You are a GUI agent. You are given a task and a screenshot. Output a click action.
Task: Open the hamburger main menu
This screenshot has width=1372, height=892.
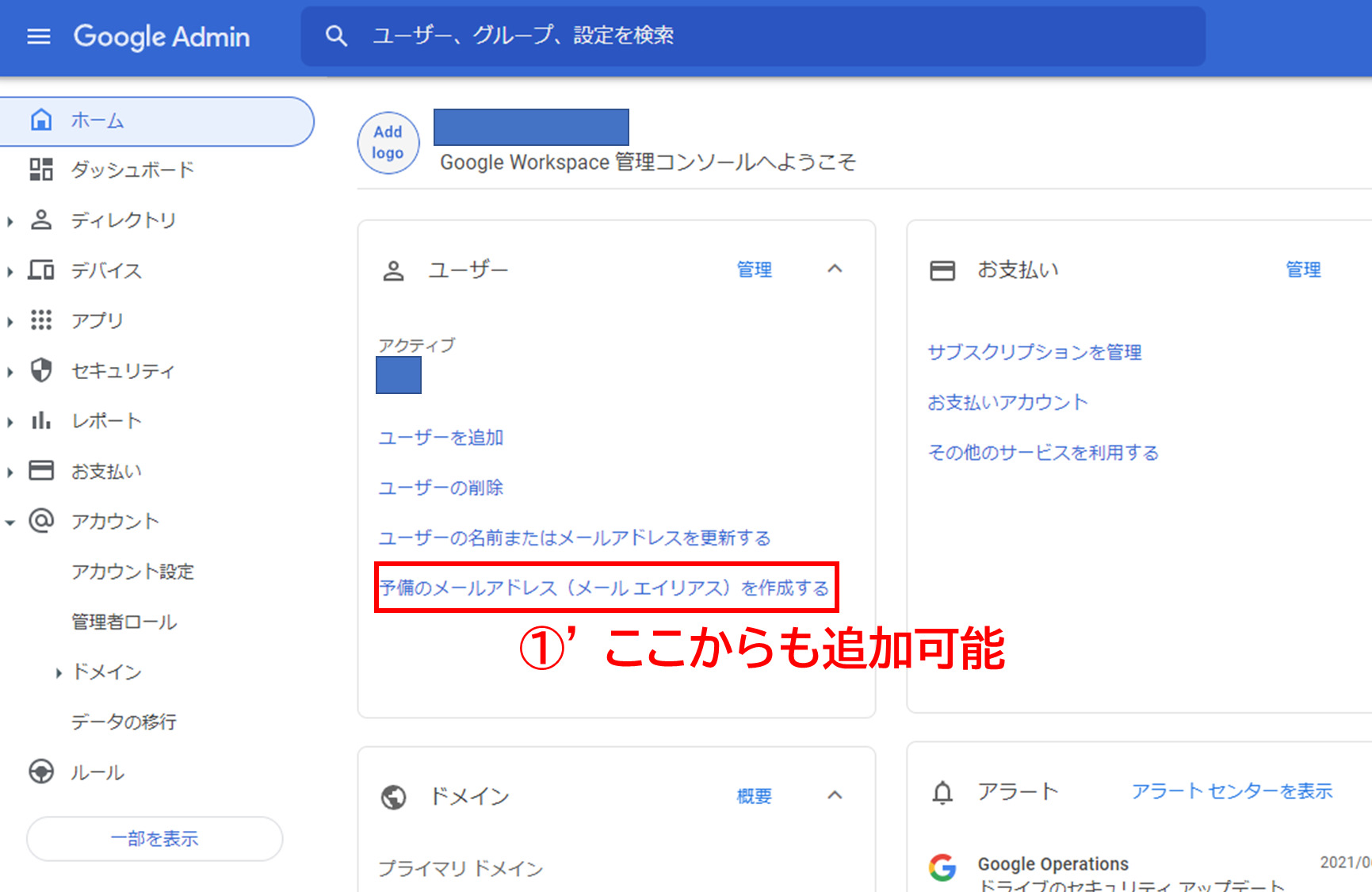point(39,36)
